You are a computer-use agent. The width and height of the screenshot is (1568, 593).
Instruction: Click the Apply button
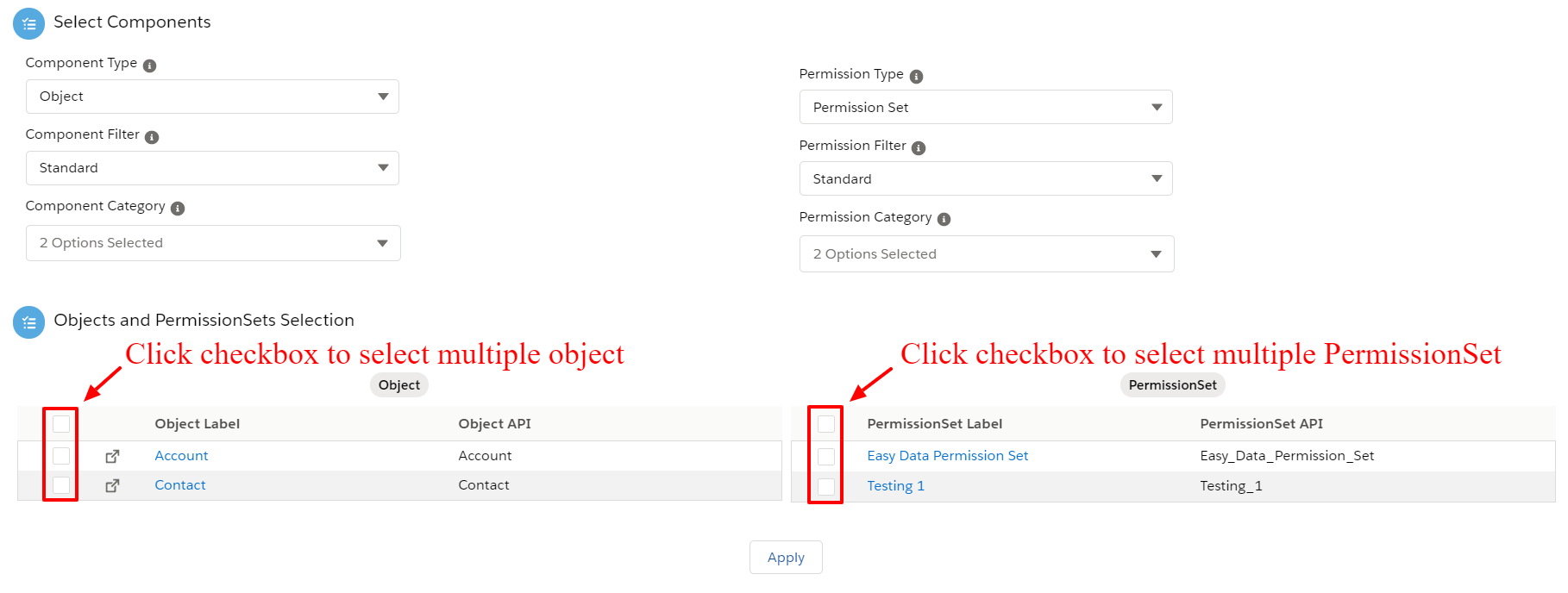click(786, 557)
